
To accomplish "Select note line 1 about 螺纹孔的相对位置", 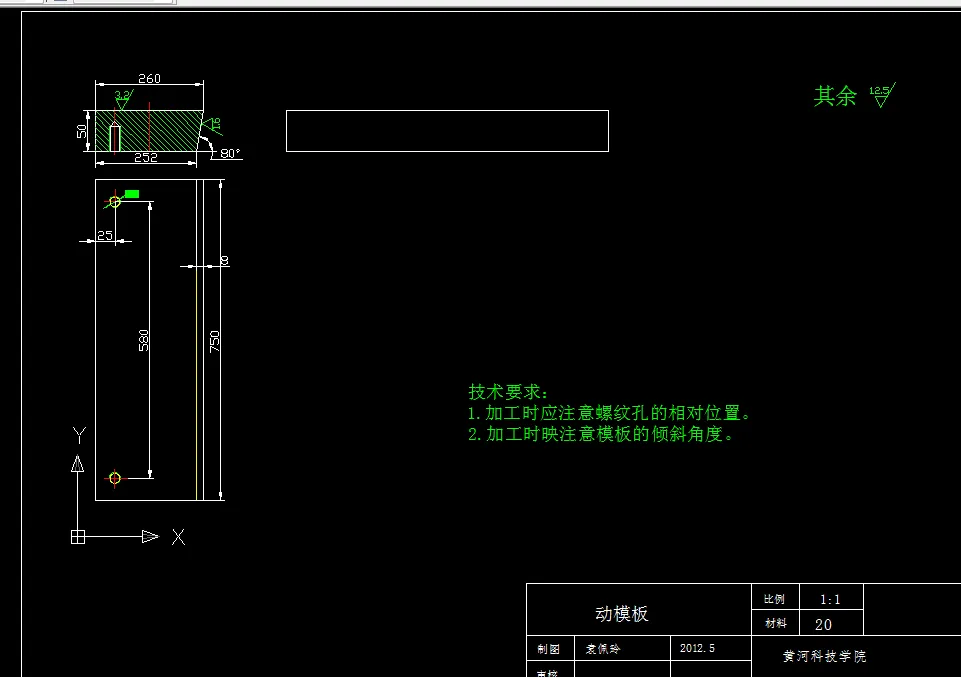I will click(x=609, y=413).
